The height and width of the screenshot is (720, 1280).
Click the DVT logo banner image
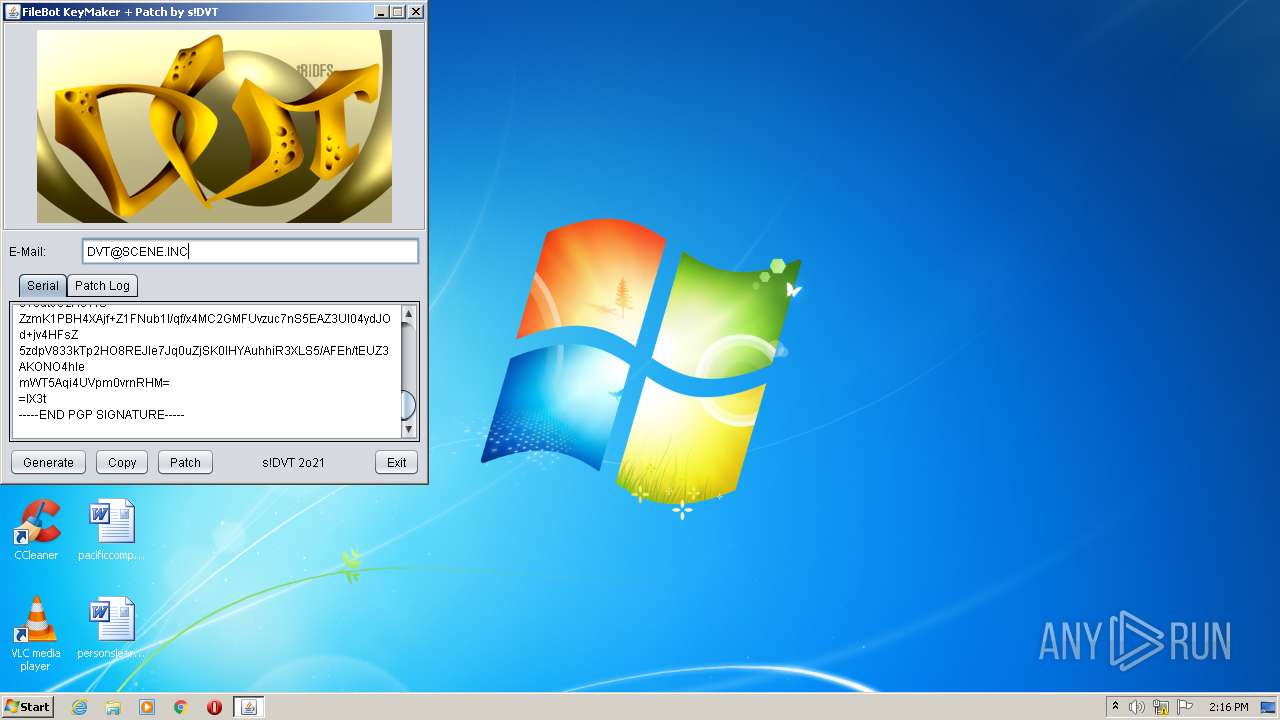pyautogui.click(x=214, y=126)
